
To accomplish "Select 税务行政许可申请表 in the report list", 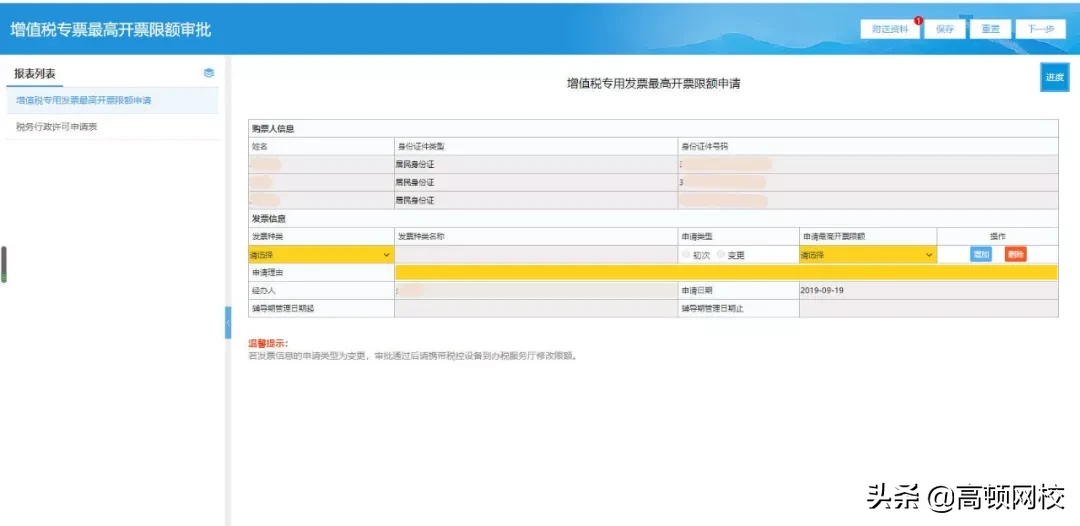I will click(113, 127).
